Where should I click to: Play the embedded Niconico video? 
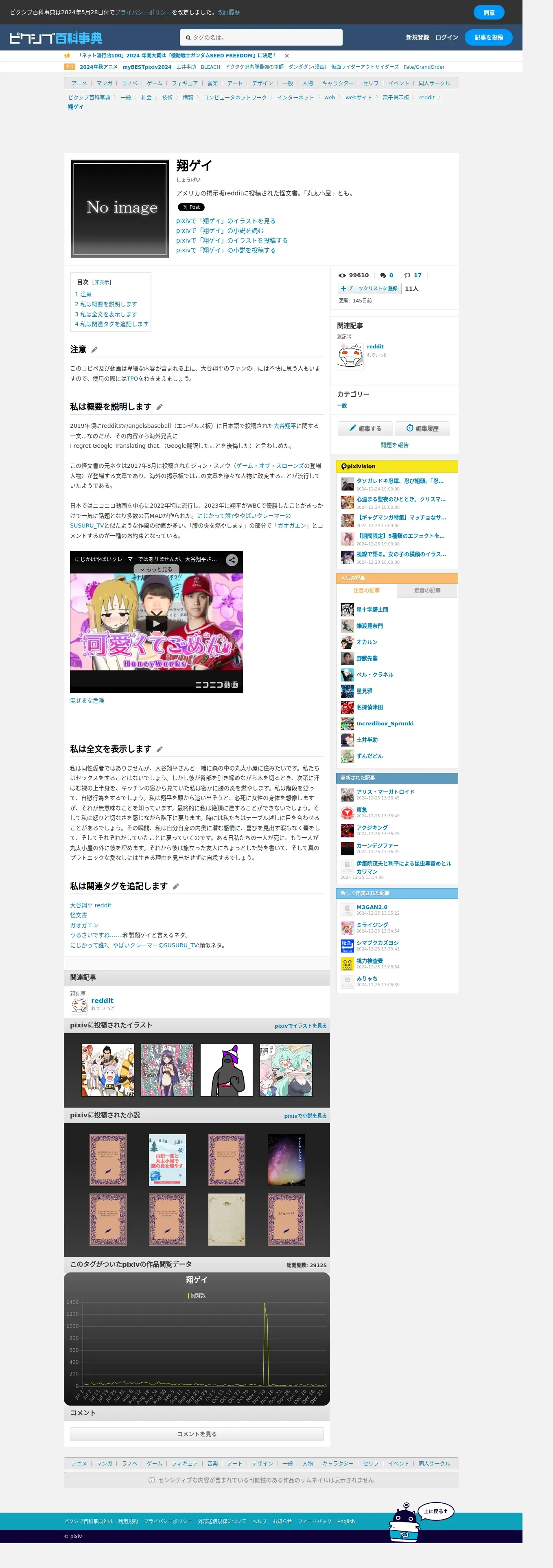pos(156,623)
